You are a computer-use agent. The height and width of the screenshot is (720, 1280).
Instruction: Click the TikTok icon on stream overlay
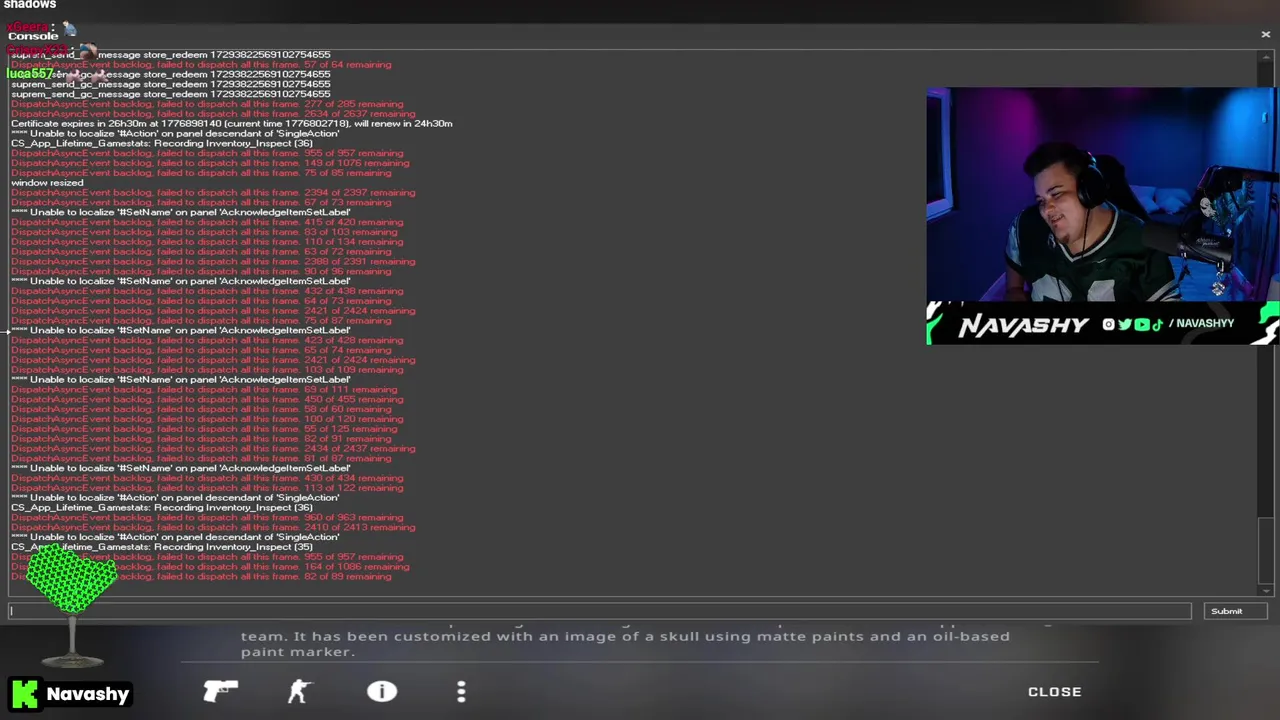pyautogui.click(x=1156, y=324)
